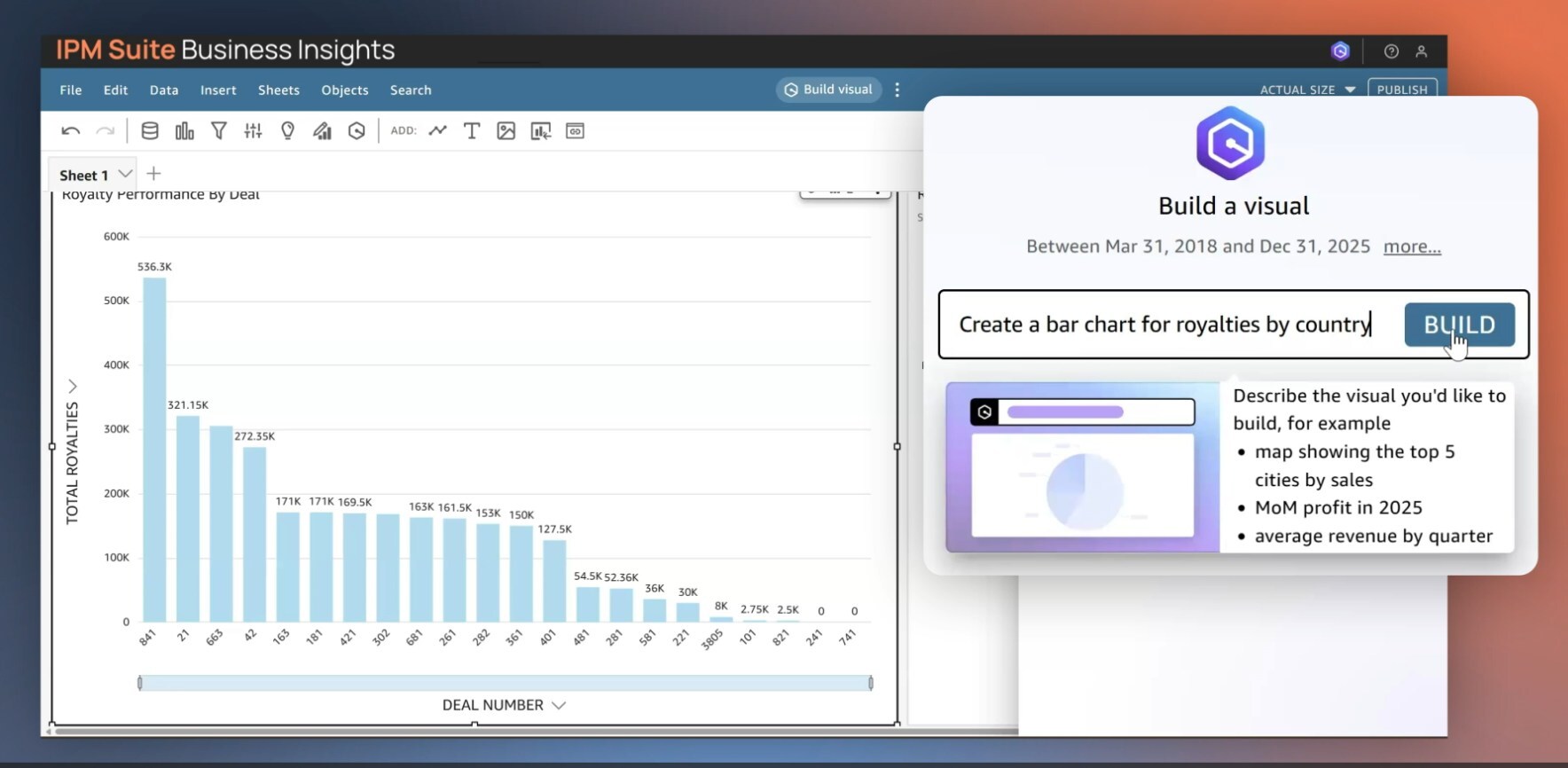
Task: Open the Insert menu
Action: (x=218, y=90)
